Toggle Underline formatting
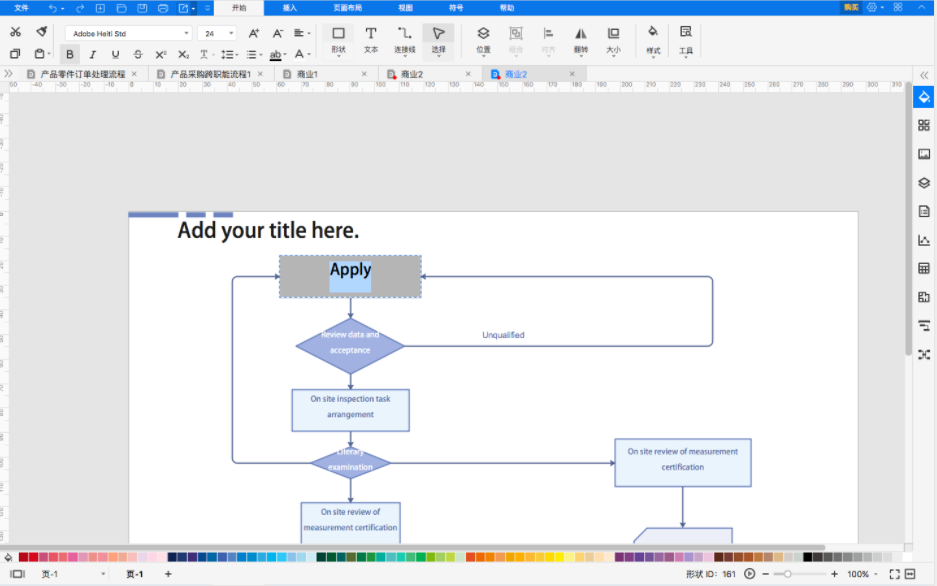Image resolution: width=937 pixels, height=586 pixels. pyautogui.click(x=115, y=54)
